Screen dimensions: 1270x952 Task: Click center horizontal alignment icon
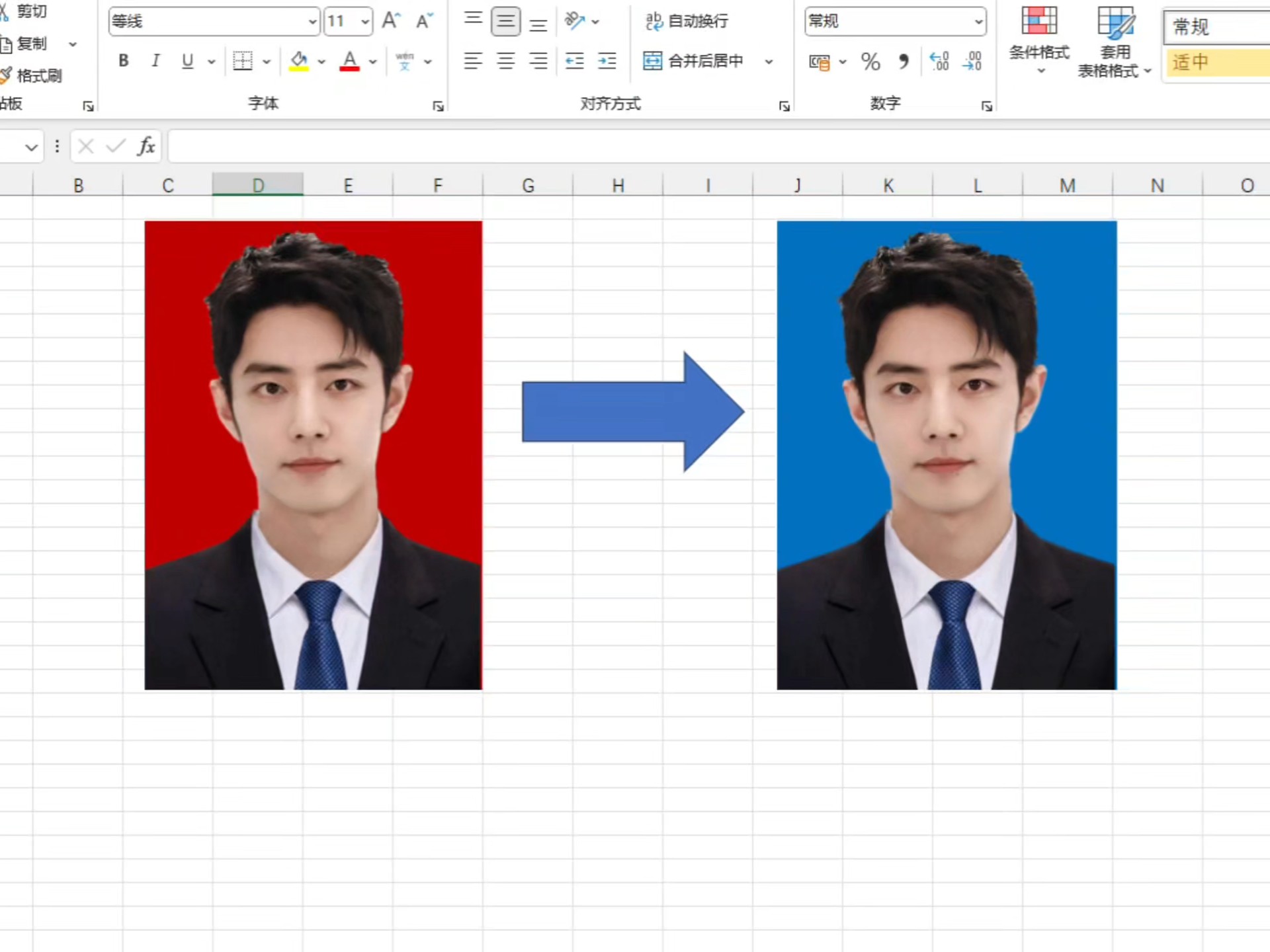[x=506, y=61]
